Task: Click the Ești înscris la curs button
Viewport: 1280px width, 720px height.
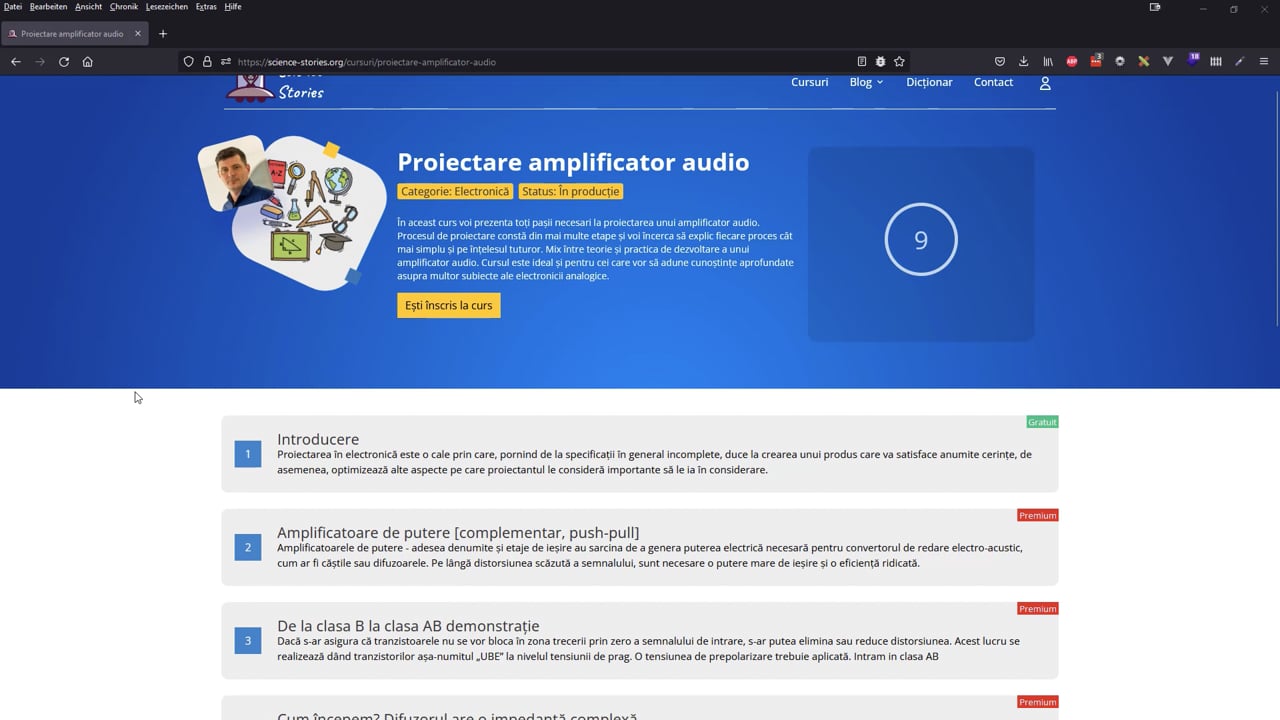Action: 448,305
